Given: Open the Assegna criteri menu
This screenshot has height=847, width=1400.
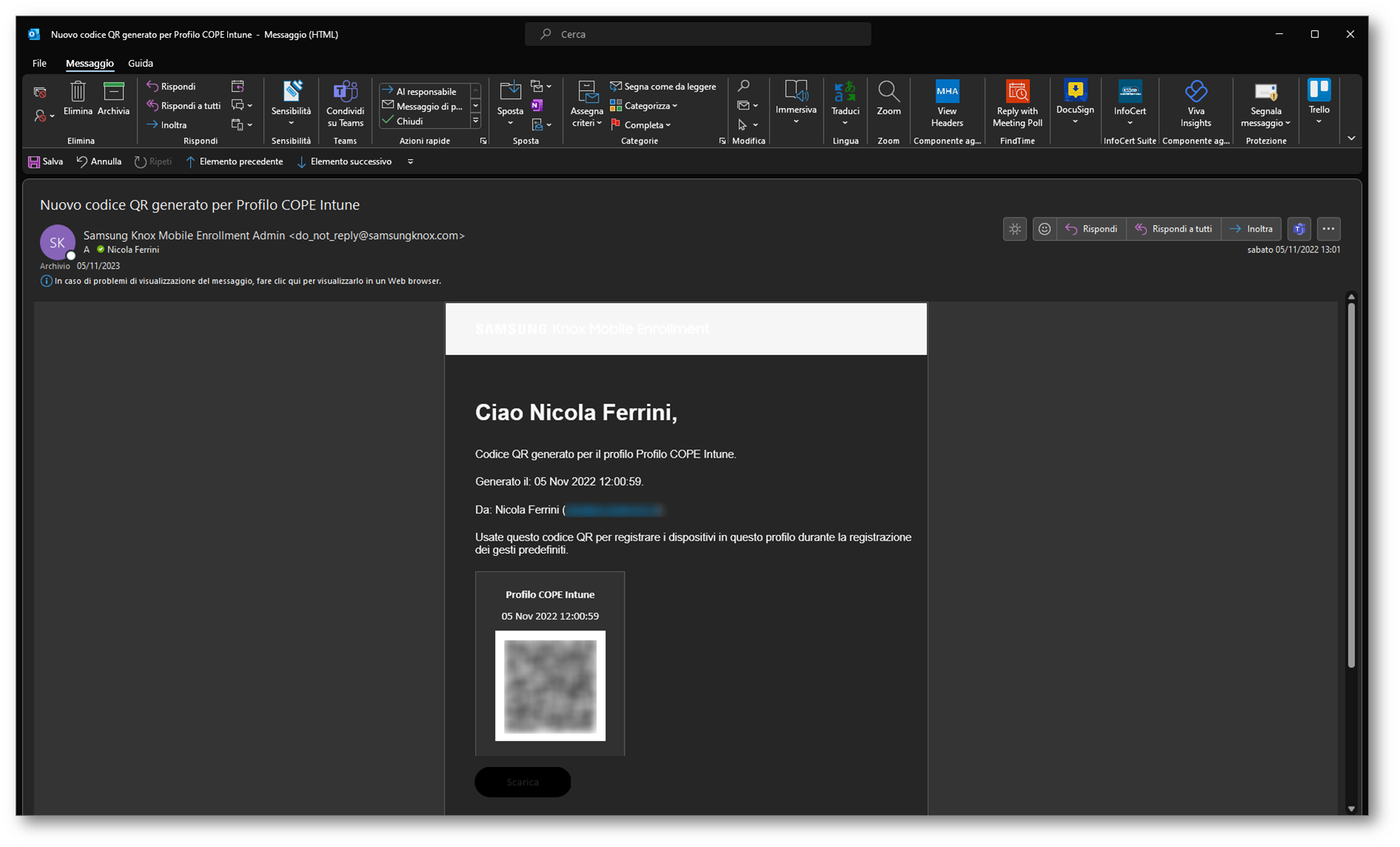Looking at the screenshot, I should click(587, 104).
